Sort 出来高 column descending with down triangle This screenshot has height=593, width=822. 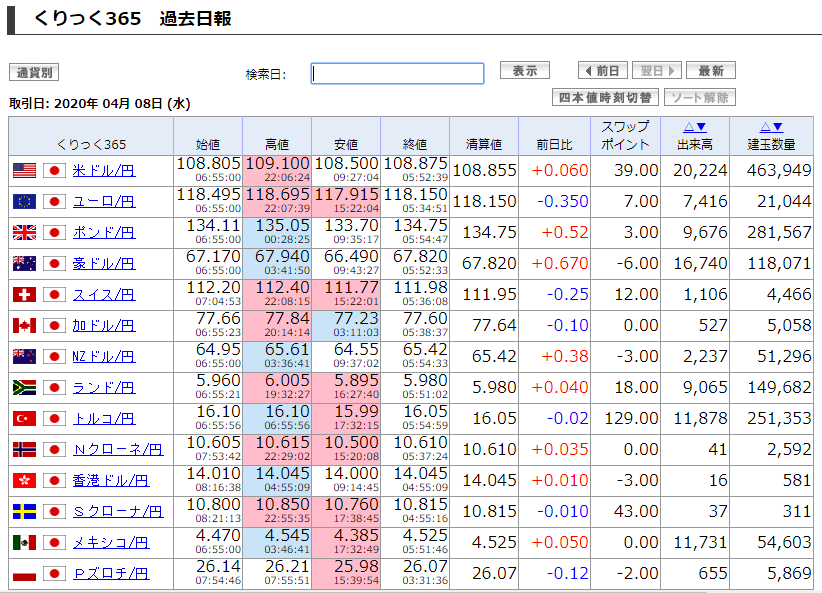[701, 127]
